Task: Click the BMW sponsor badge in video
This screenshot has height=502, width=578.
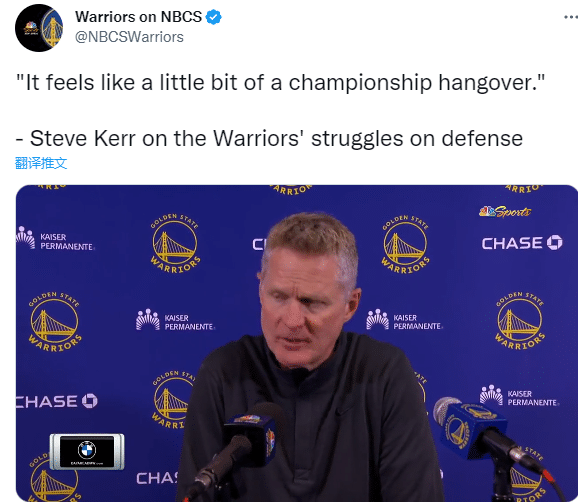Action: point(87,452)
